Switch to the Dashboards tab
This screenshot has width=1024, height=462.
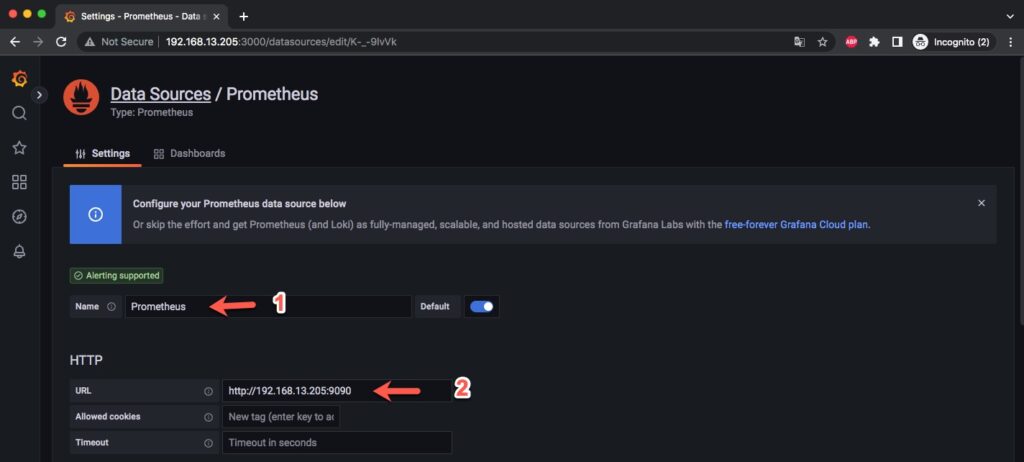pos(189,154)
